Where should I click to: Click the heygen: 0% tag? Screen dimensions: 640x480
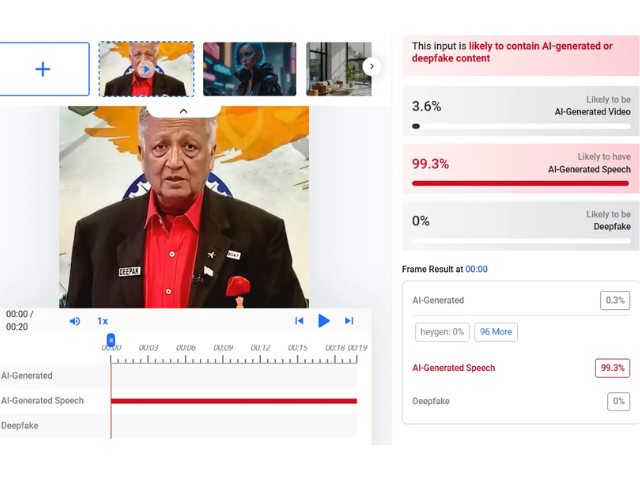click(x=442, y=332)
